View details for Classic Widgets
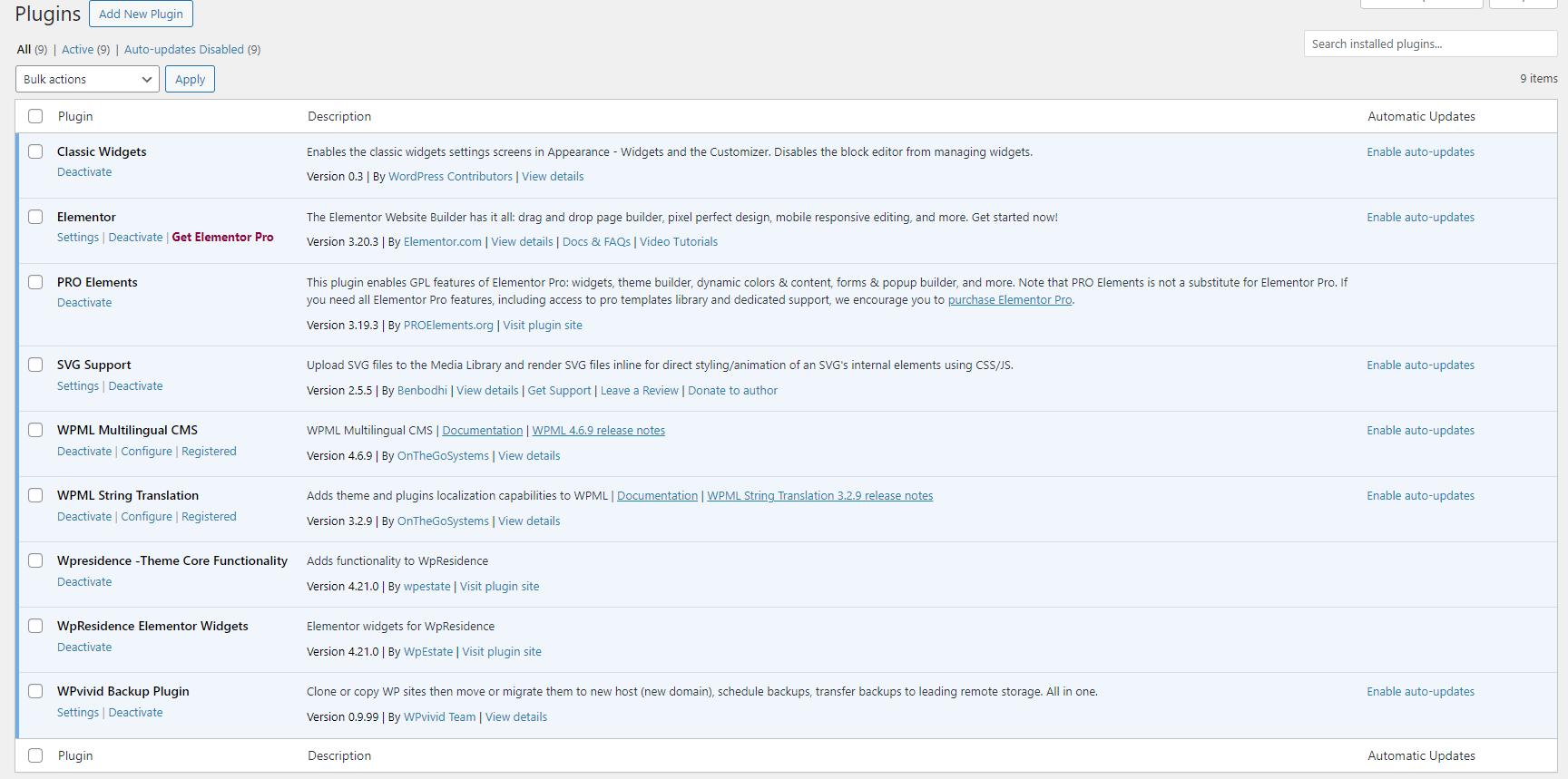The height and width of the screenshot is (779, 1568). click(553, 177)
